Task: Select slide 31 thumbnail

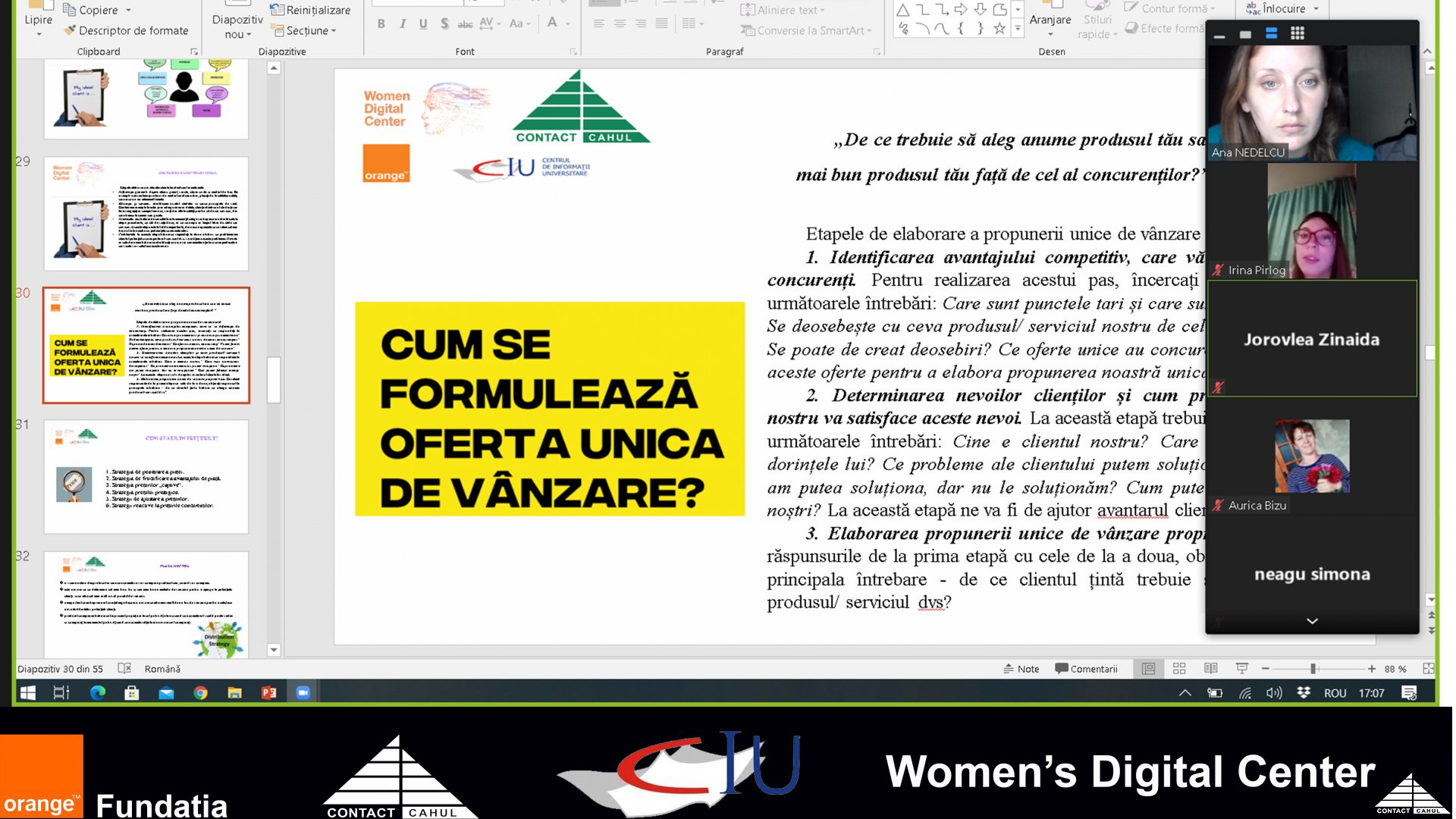Action: pyautogui.click(x=146, y=476)
